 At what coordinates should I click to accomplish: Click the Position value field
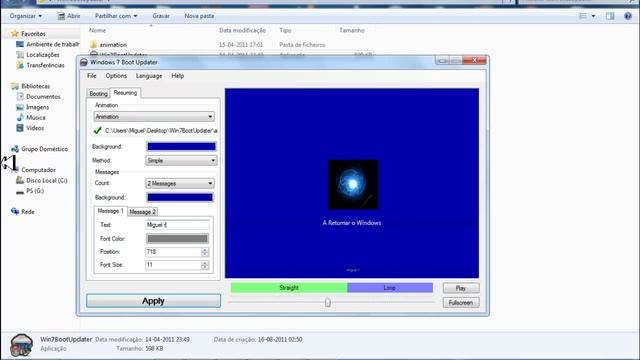173,252
